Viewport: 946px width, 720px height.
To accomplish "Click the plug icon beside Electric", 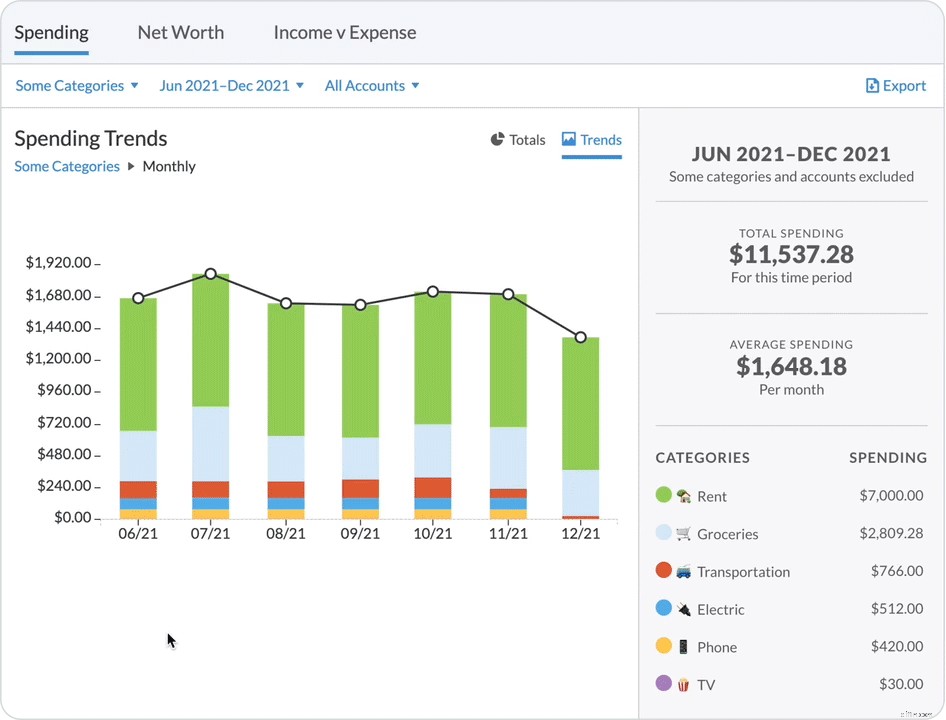I will (x=683, y=609).
